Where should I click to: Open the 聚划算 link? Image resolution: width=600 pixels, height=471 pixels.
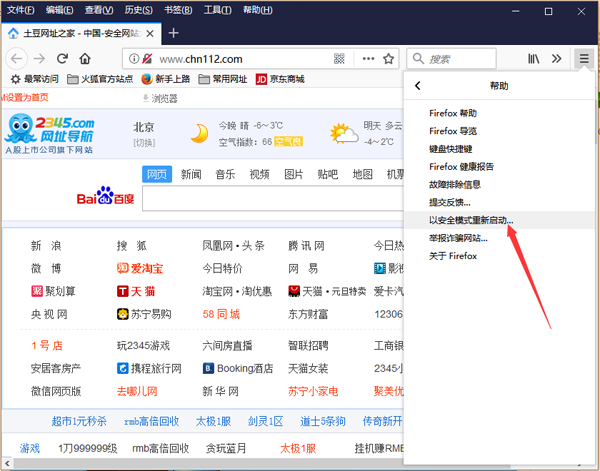coord(53,292)
